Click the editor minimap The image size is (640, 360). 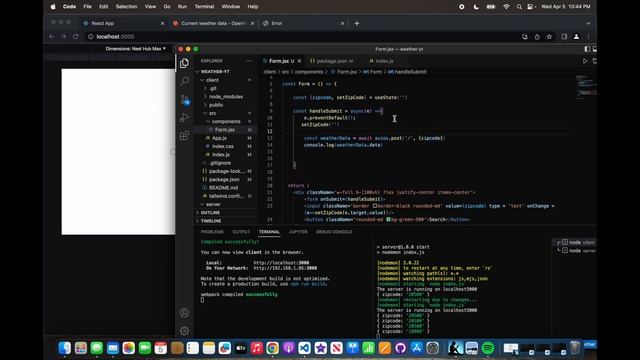(x=586, y=87)
